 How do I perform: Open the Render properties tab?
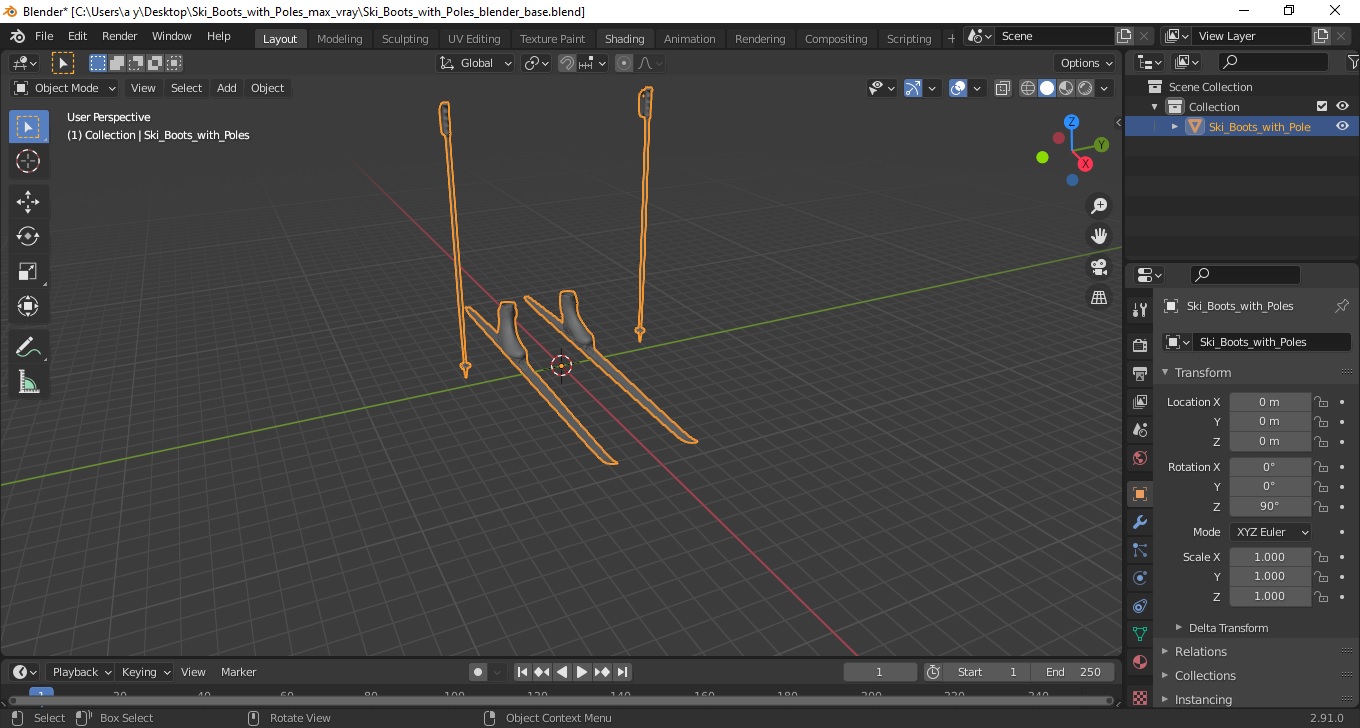(x=1140, y=345)
